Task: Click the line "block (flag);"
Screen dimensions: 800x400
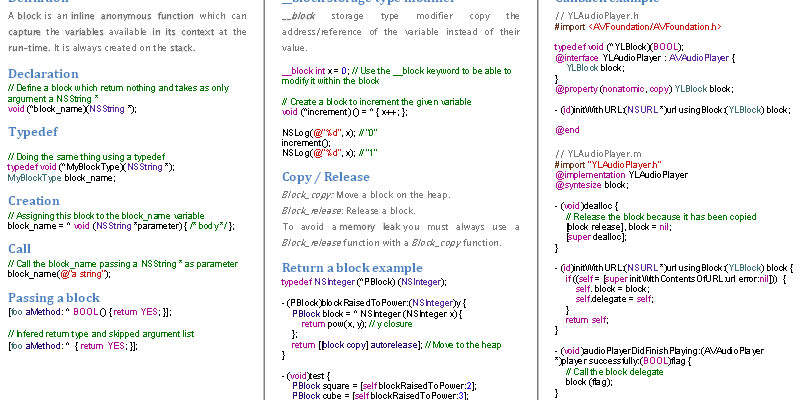Action: point(589,382)
